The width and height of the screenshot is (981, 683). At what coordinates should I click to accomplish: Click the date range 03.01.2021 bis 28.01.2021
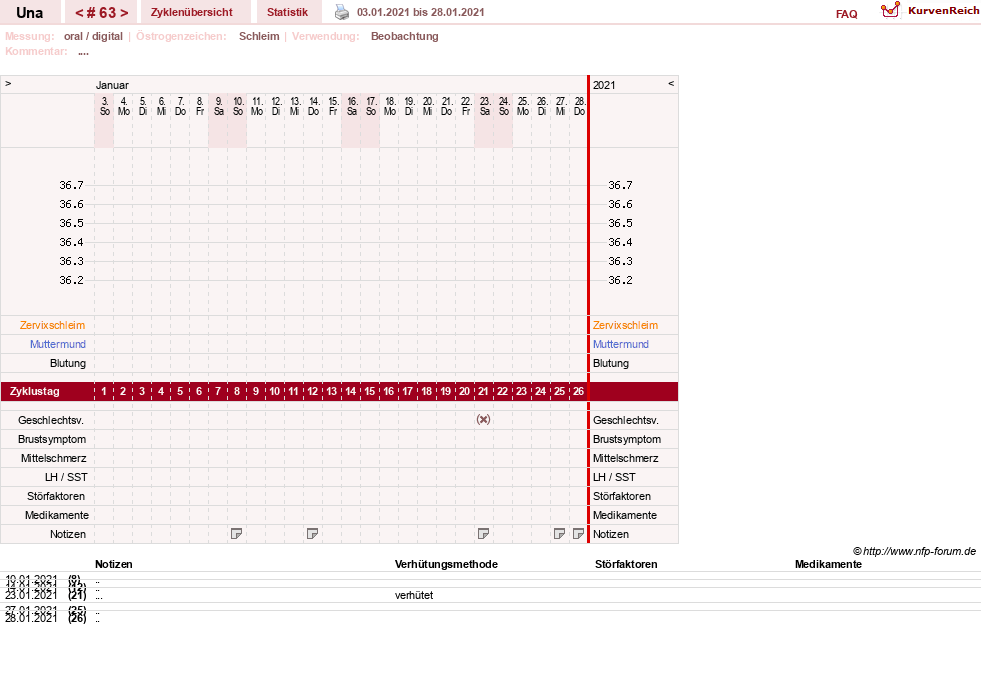coord(420,12)
